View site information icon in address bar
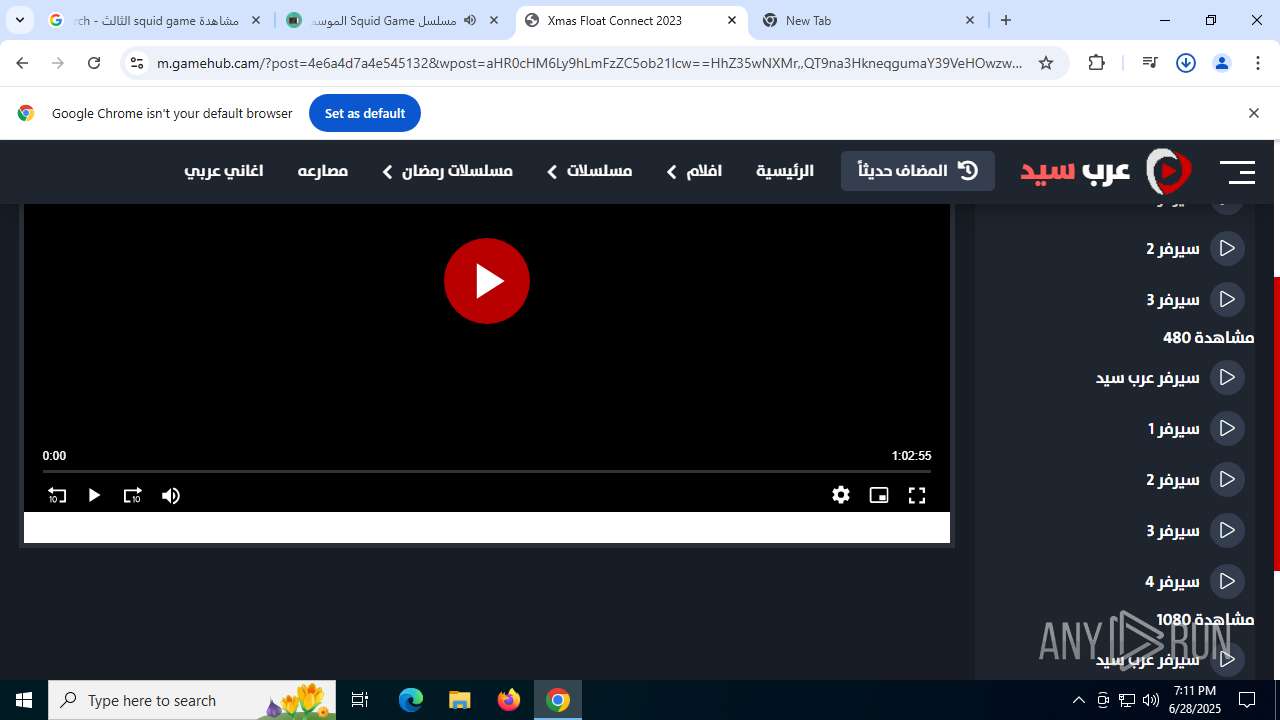 tap(137, 63)
